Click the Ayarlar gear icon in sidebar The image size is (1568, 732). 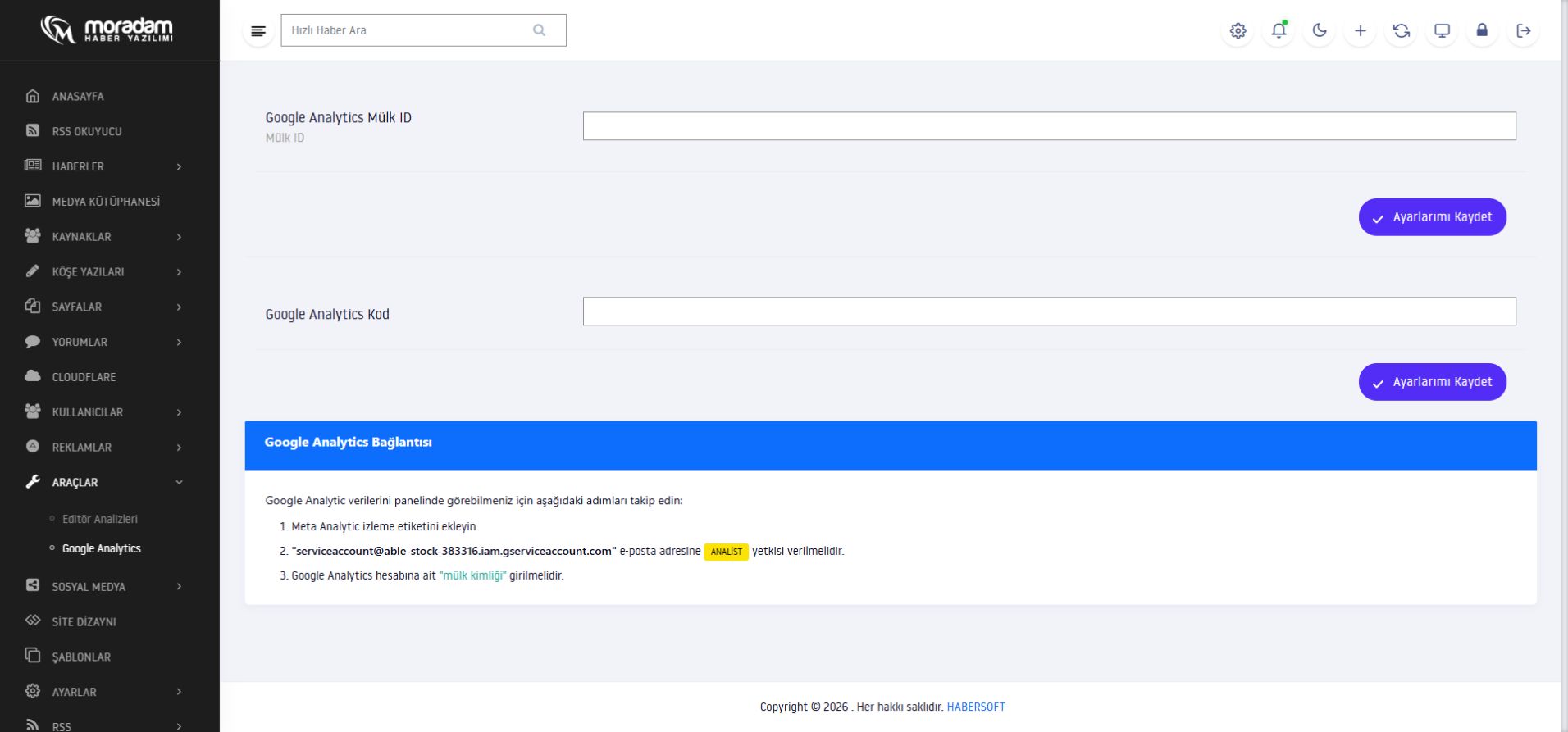33,691
